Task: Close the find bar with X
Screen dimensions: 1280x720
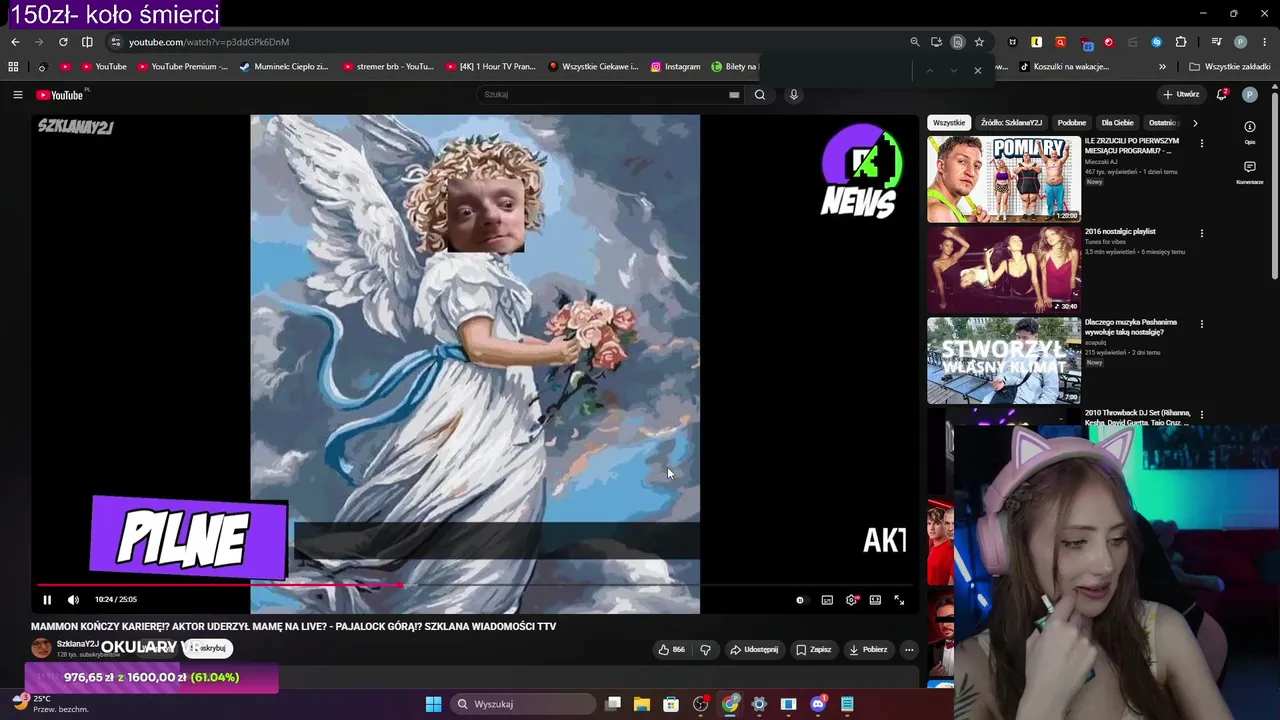Action: point(978,70)
